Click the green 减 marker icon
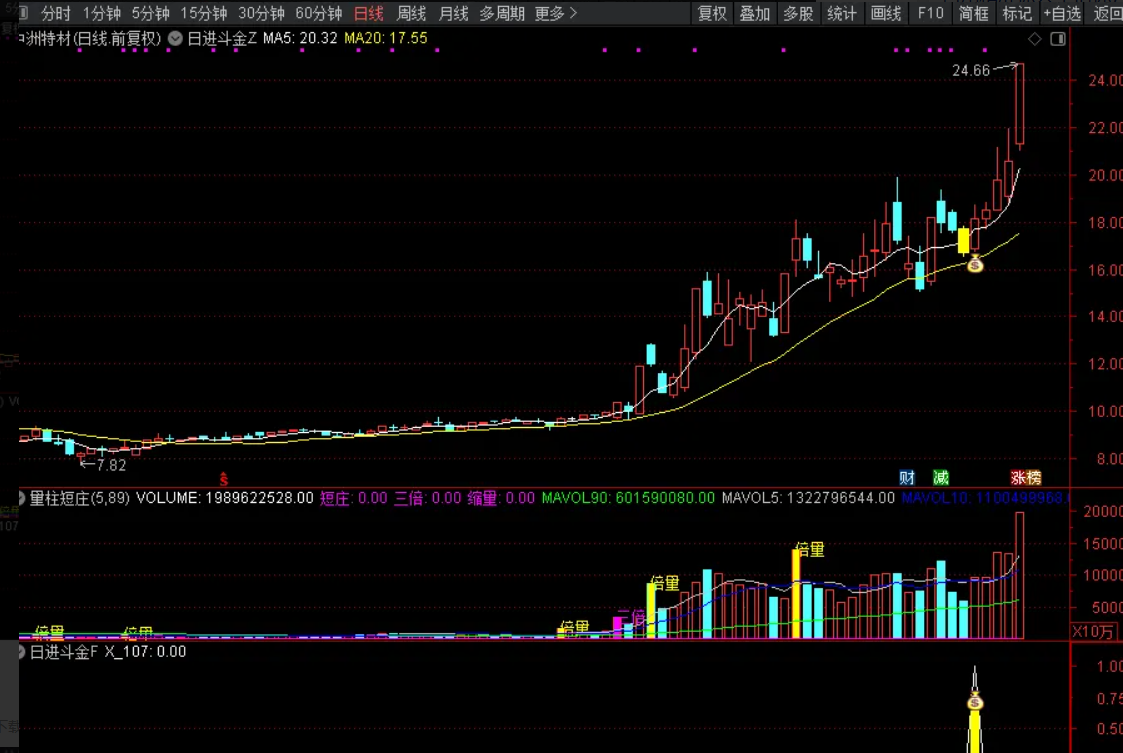The height and width of the screenshot is (753, 1123). pyautogui.click(x=940, y=478)
